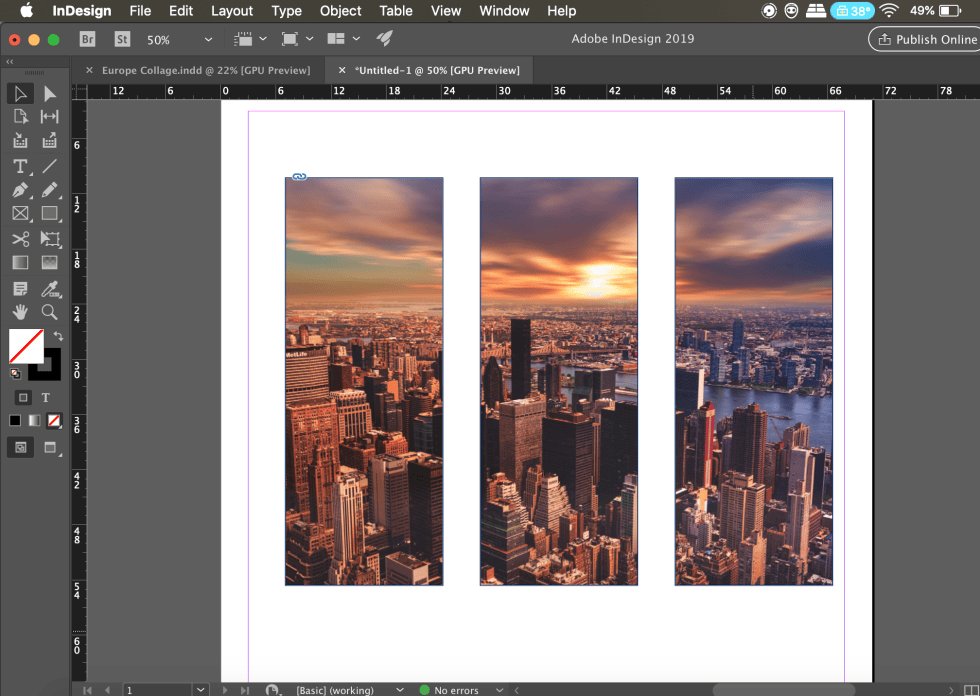
Task: Select the Note tool
Action: pos(20,289)
